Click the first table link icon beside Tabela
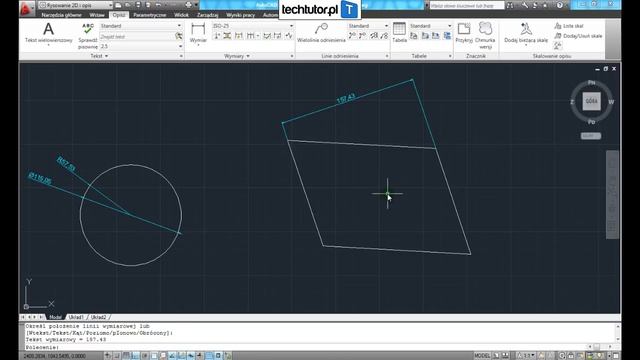 [x=414, y=36]
